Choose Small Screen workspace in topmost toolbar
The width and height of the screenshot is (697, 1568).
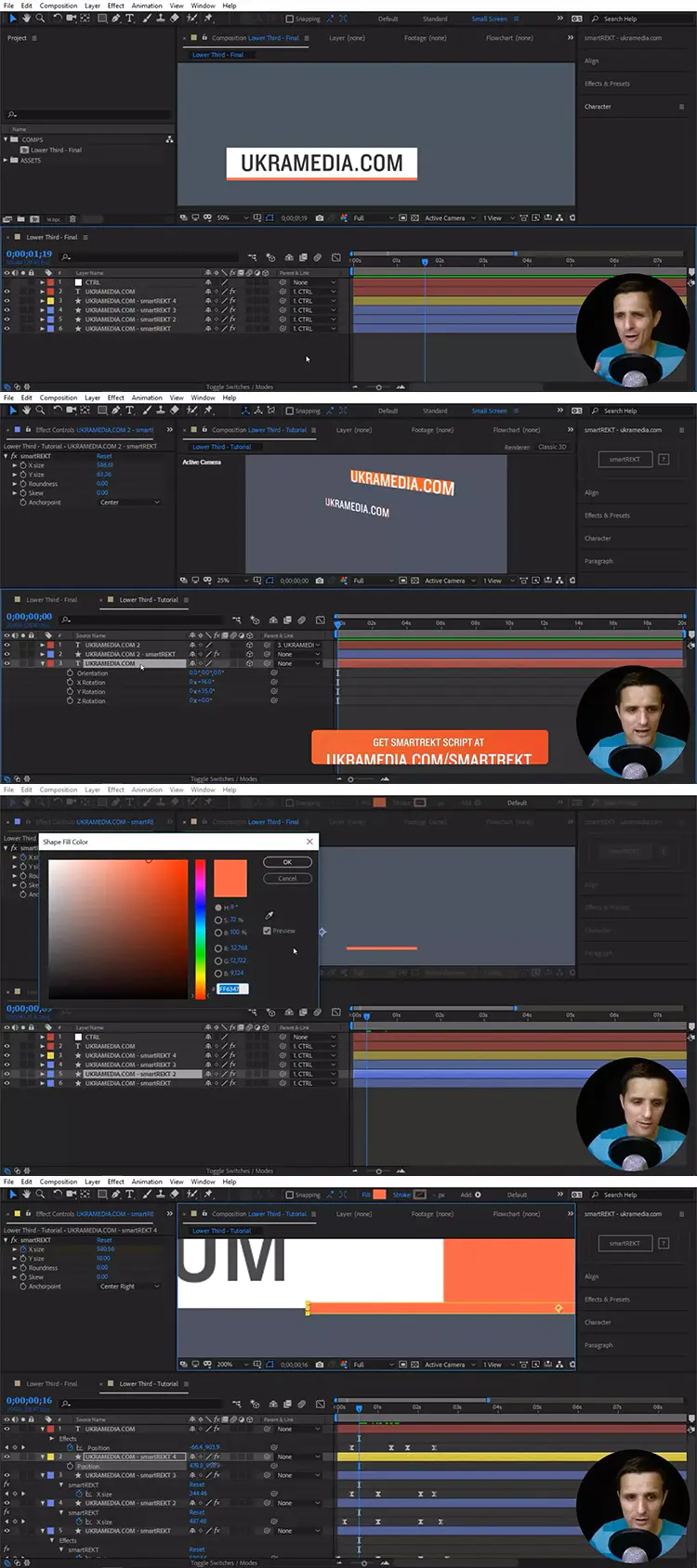[489, 19]
